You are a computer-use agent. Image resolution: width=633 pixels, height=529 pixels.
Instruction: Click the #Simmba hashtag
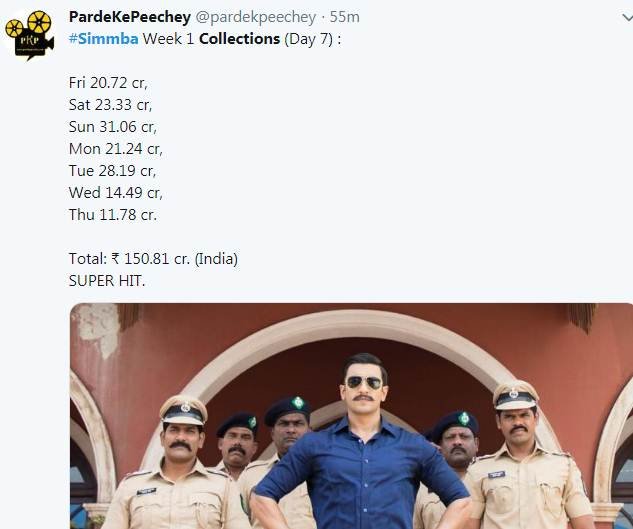(x=103, y=38)
